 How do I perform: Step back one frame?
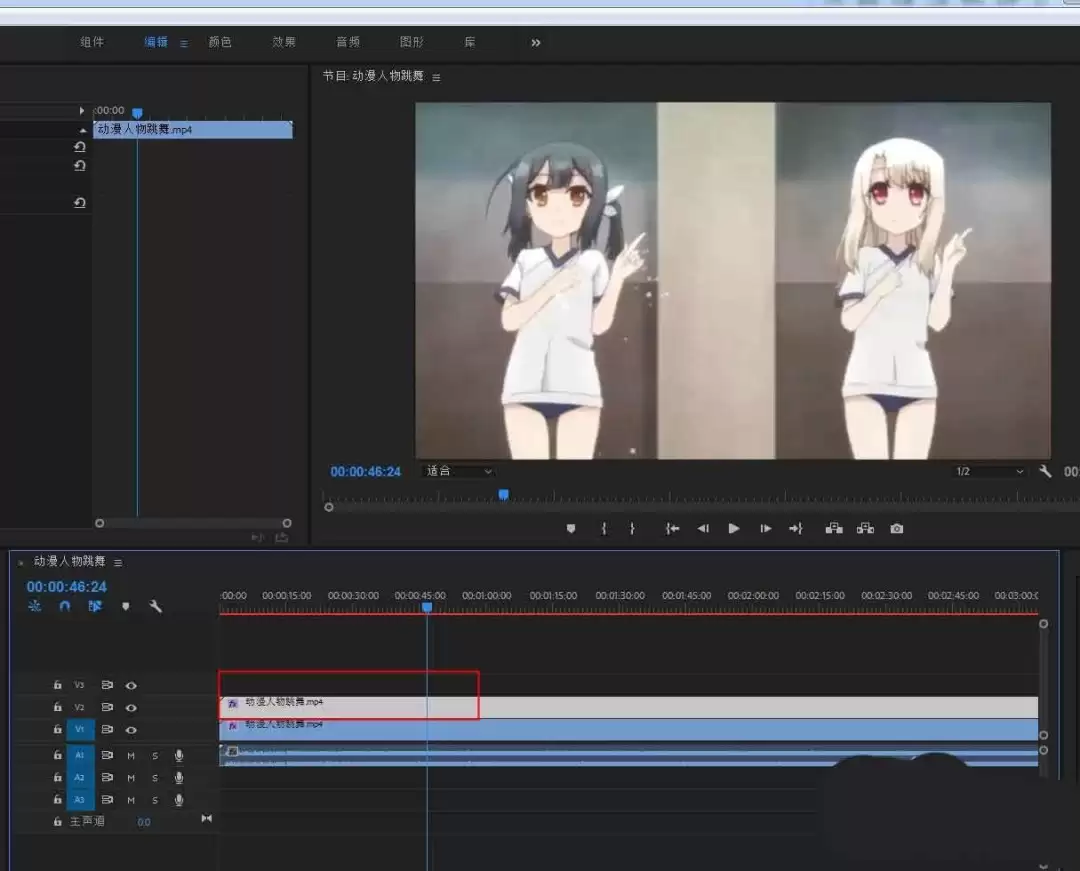[x=703, y=529]
